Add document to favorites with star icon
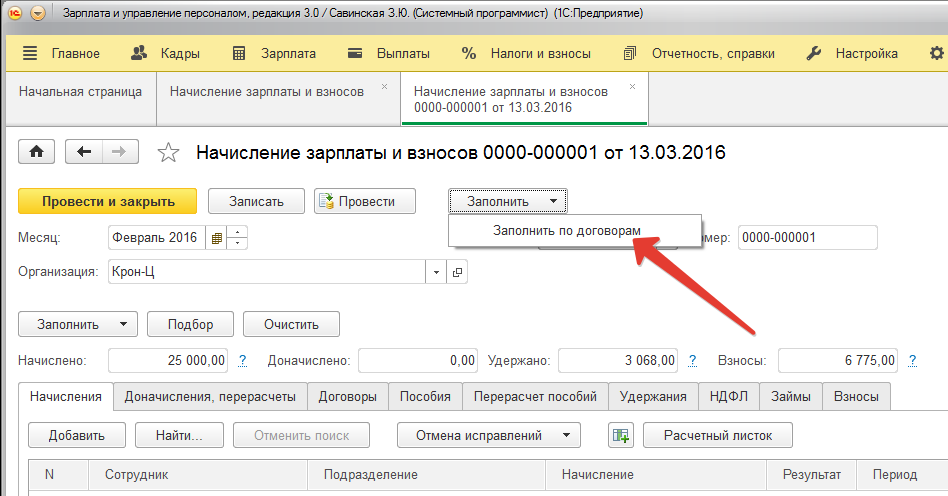The height and width of the screenshot is (496, 948). (169, 153)
